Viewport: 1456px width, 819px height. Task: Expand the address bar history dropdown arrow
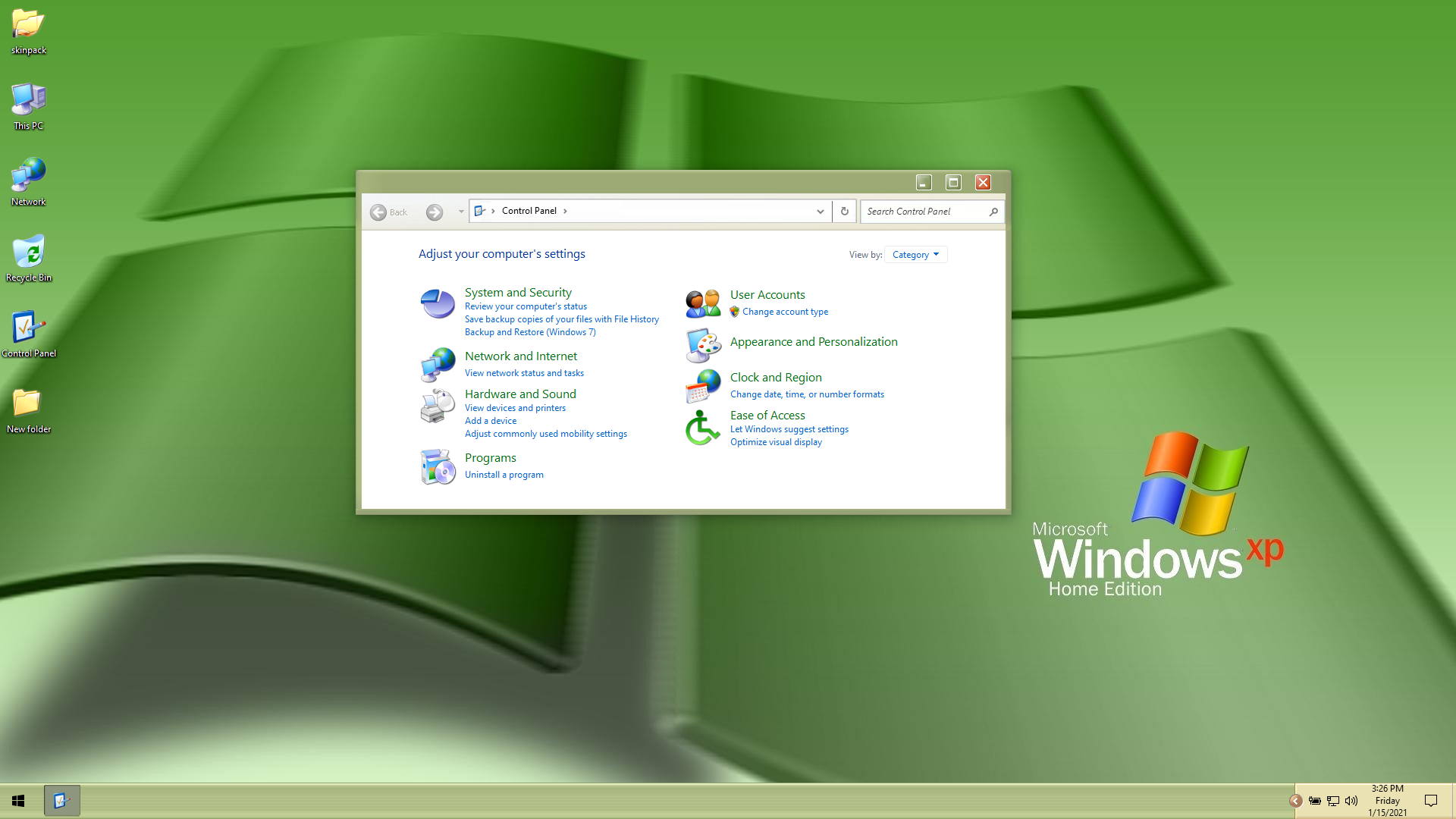pos(820,212)
